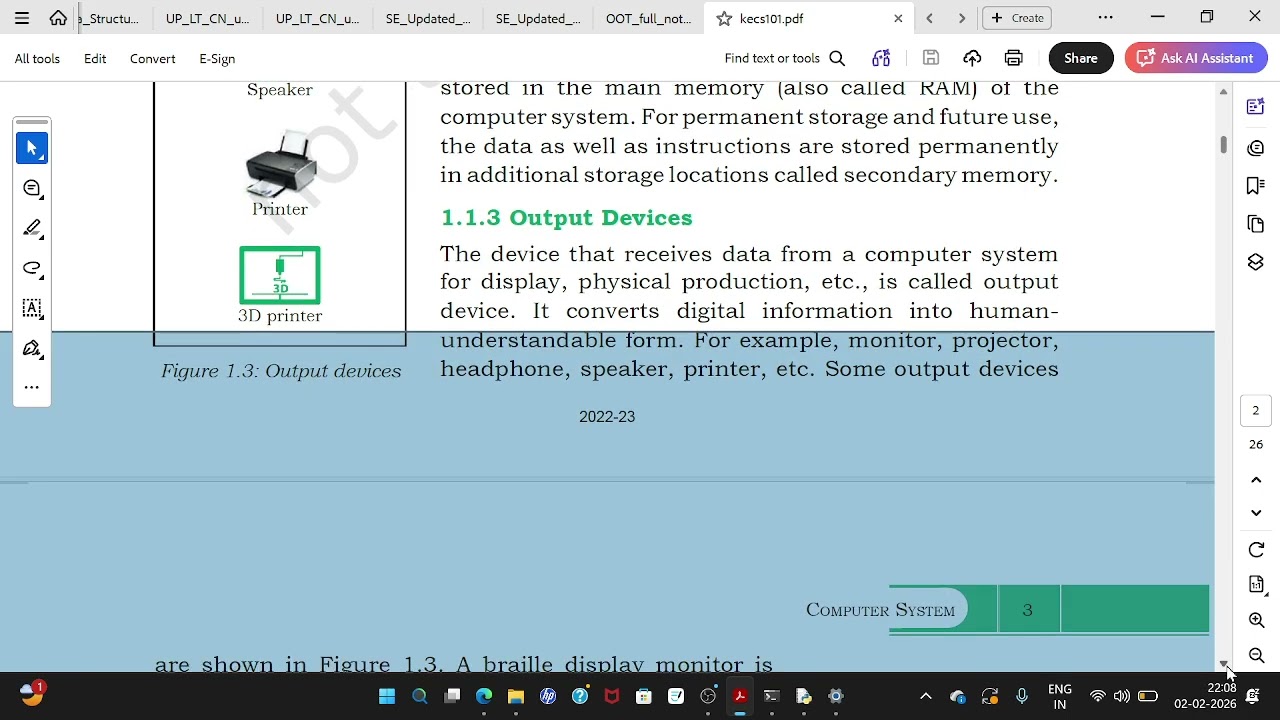1280x720 pixels.
Task: Click the scrollbar up arrow
Action: point(1223,91)
